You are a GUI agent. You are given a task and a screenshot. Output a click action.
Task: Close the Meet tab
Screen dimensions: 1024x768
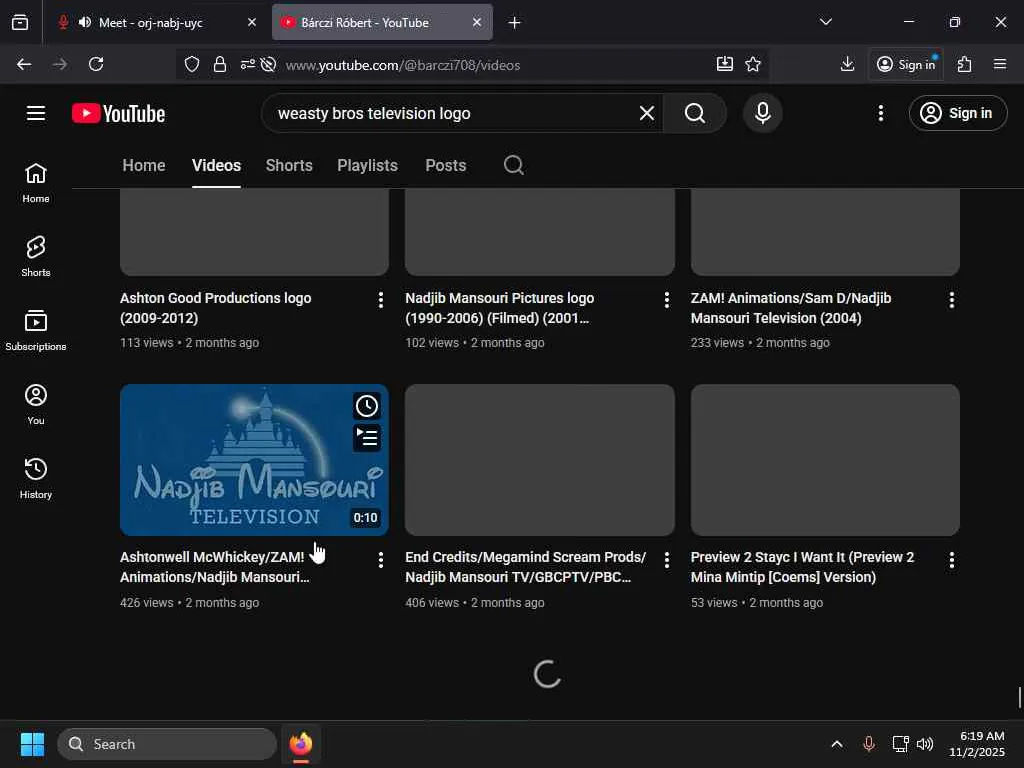252,22
